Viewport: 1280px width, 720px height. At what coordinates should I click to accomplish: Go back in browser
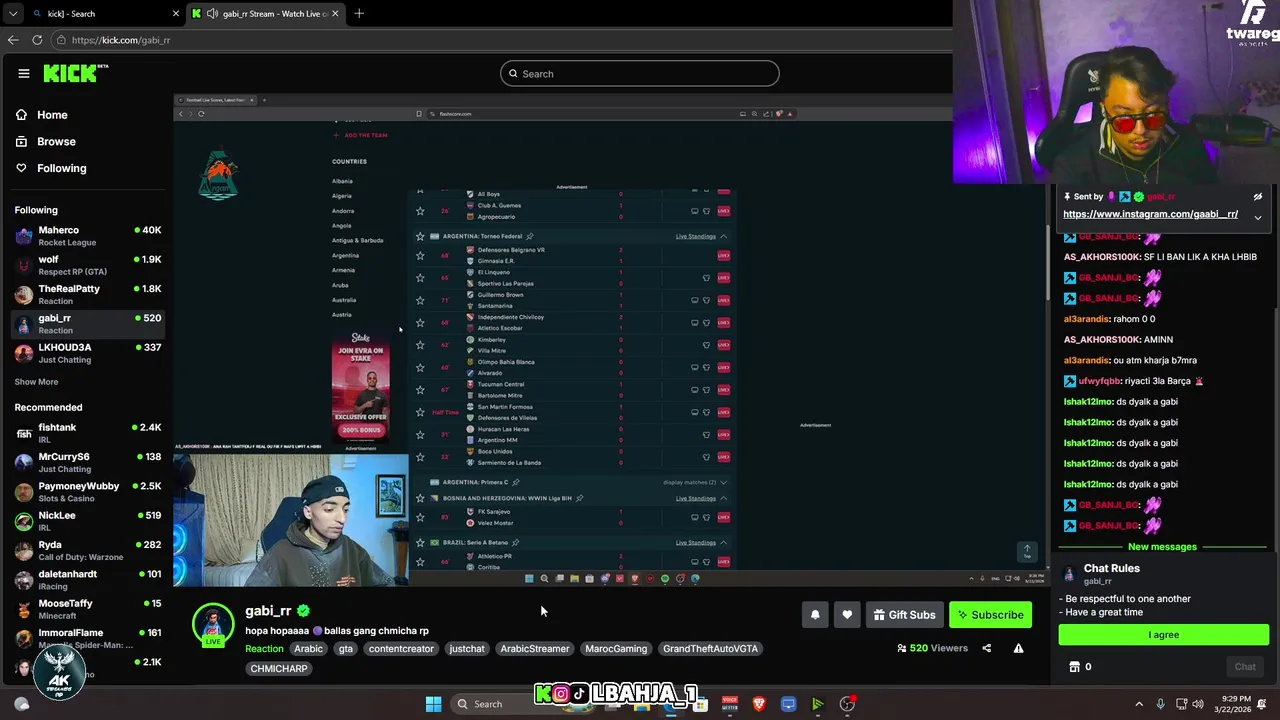(13, 40)
